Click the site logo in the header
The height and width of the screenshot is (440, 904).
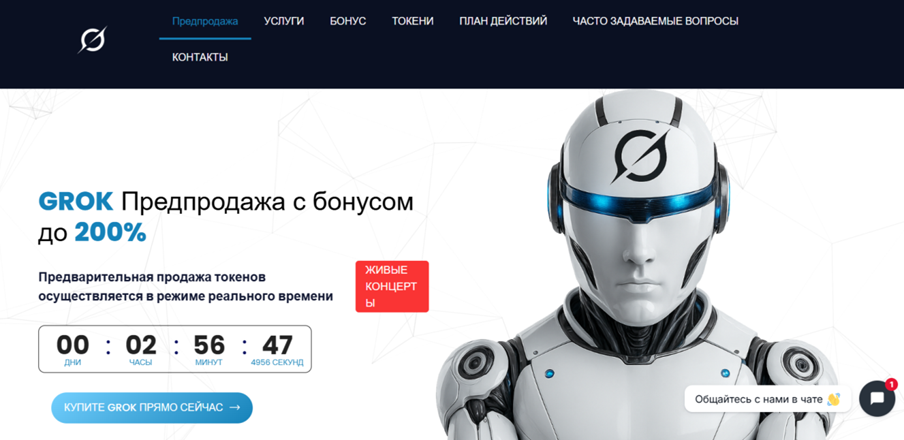tap(92, 40)
